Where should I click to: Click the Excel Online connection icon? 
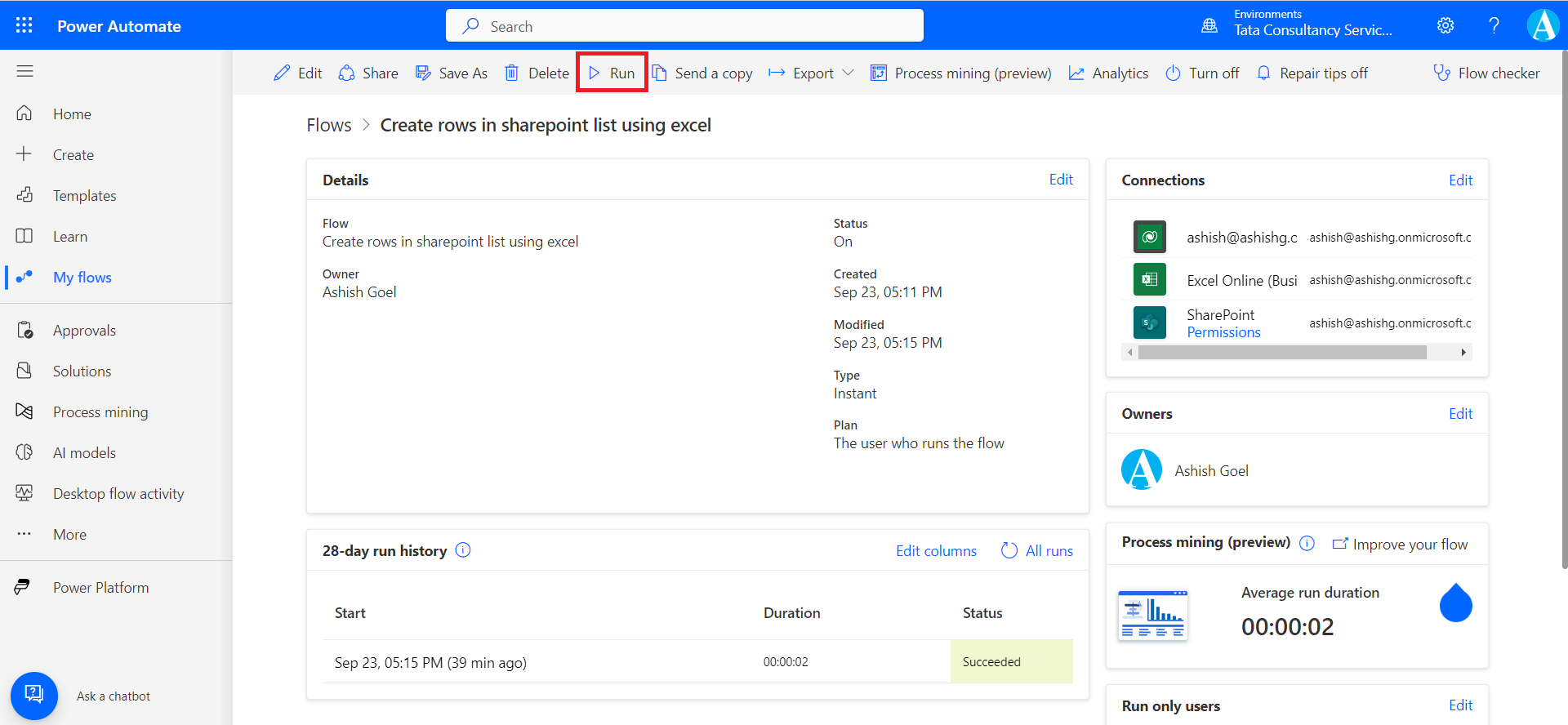click(1149, 280)
